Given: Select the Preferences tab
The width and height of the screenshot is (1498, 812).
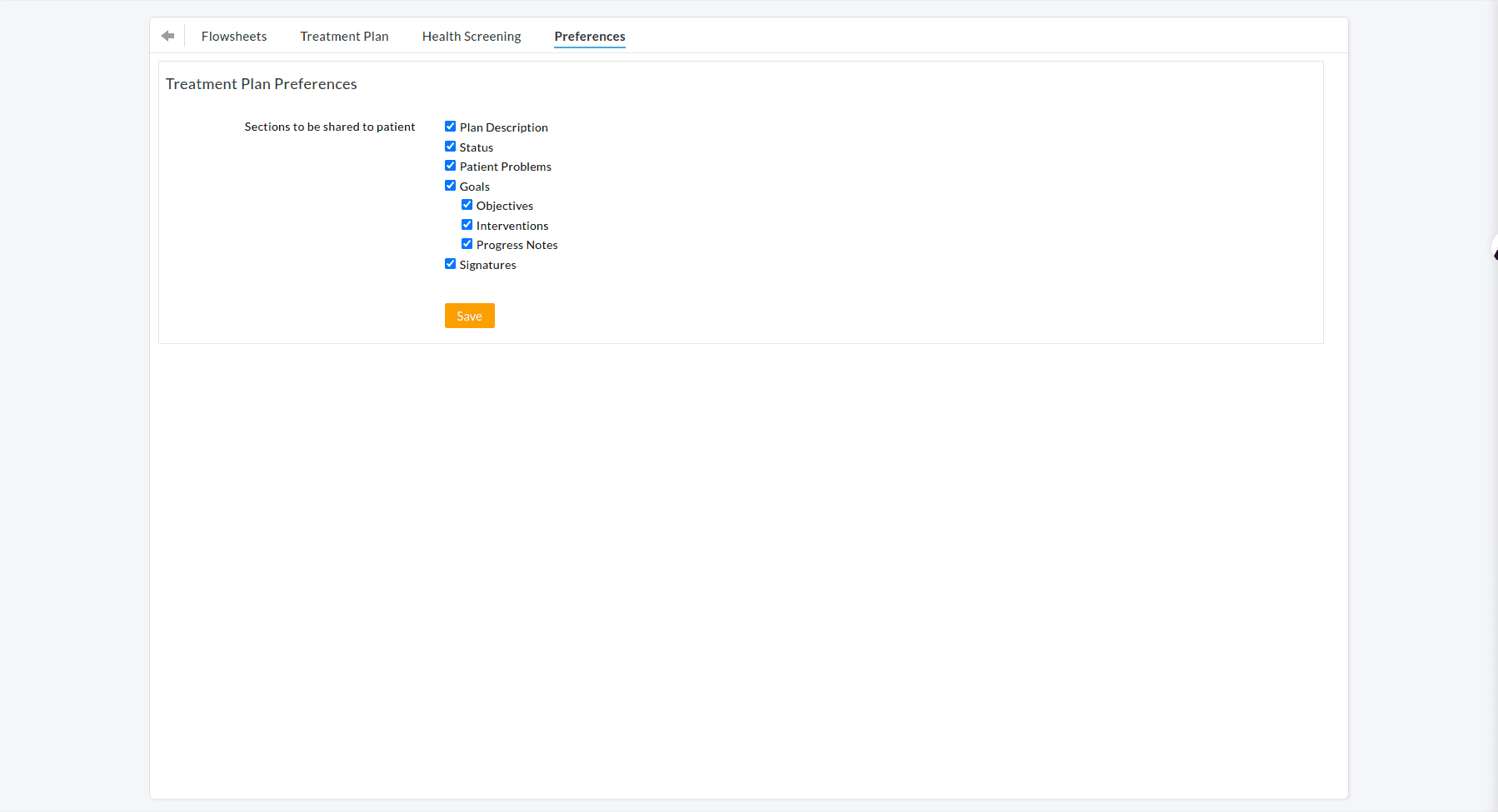Looking at the screenshot, I should [589, 37].
